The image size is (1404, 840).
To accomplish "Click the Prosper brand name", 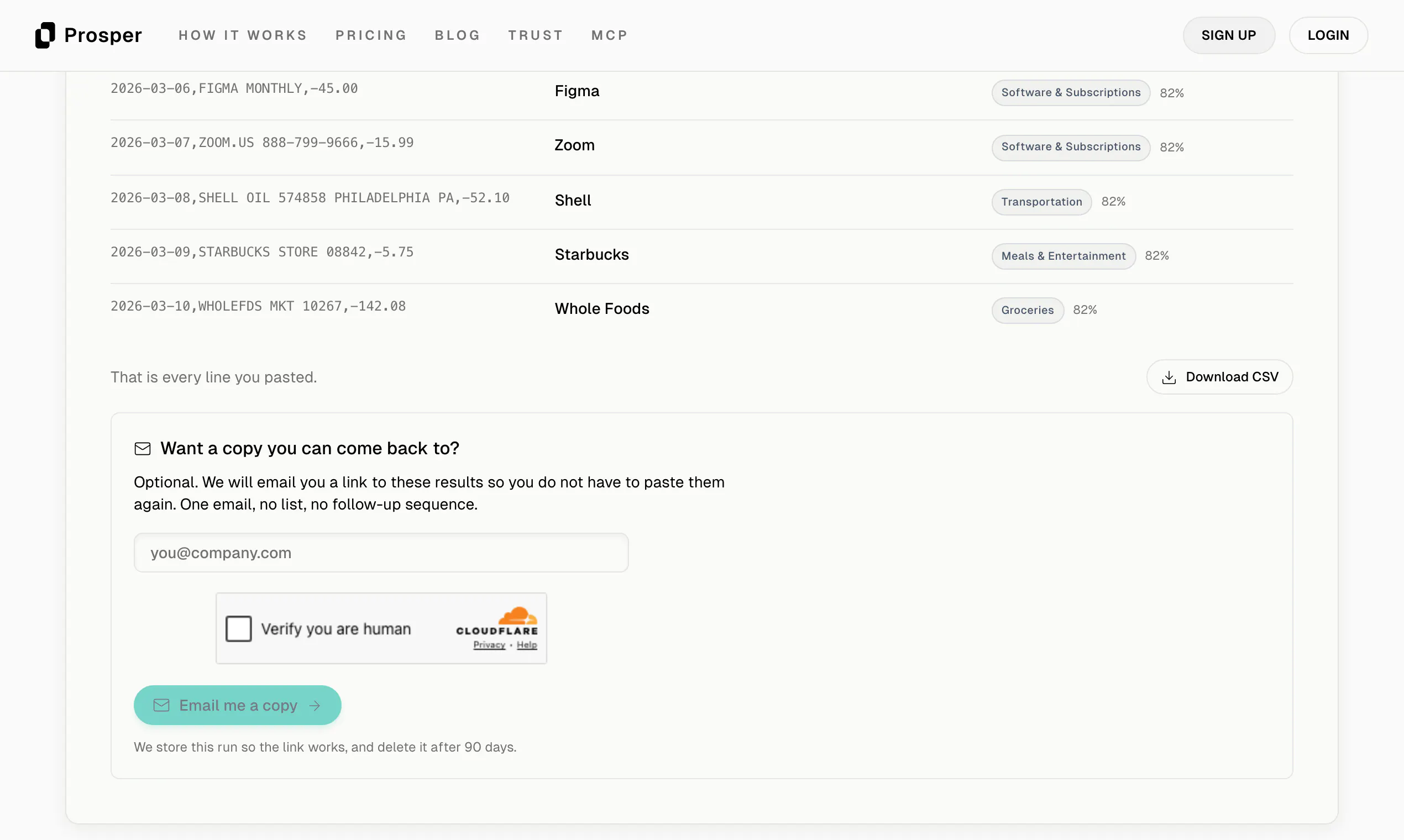I will coord(103,35).
